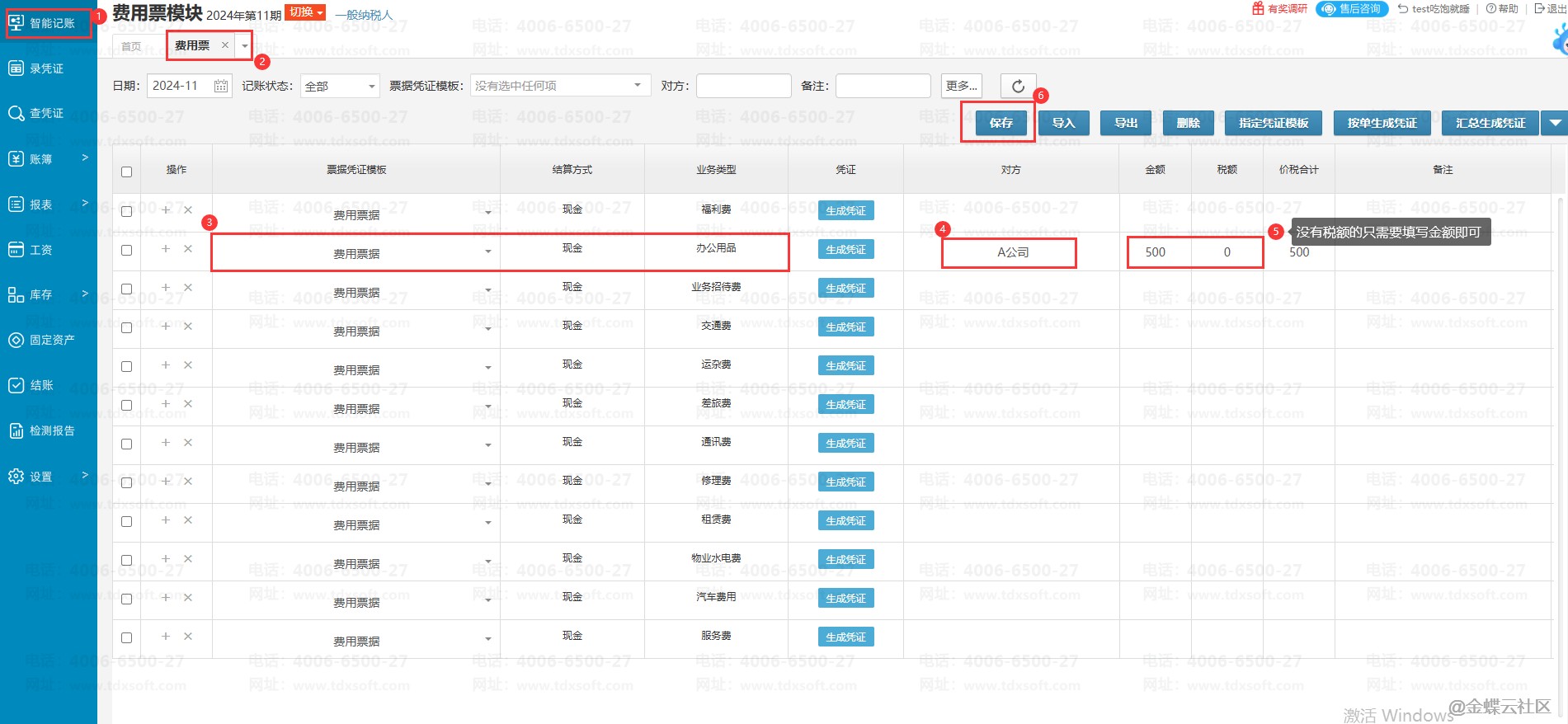
Task: Click the 对方 filter input field
Action: pyautogui.click(x=743, y=86)
